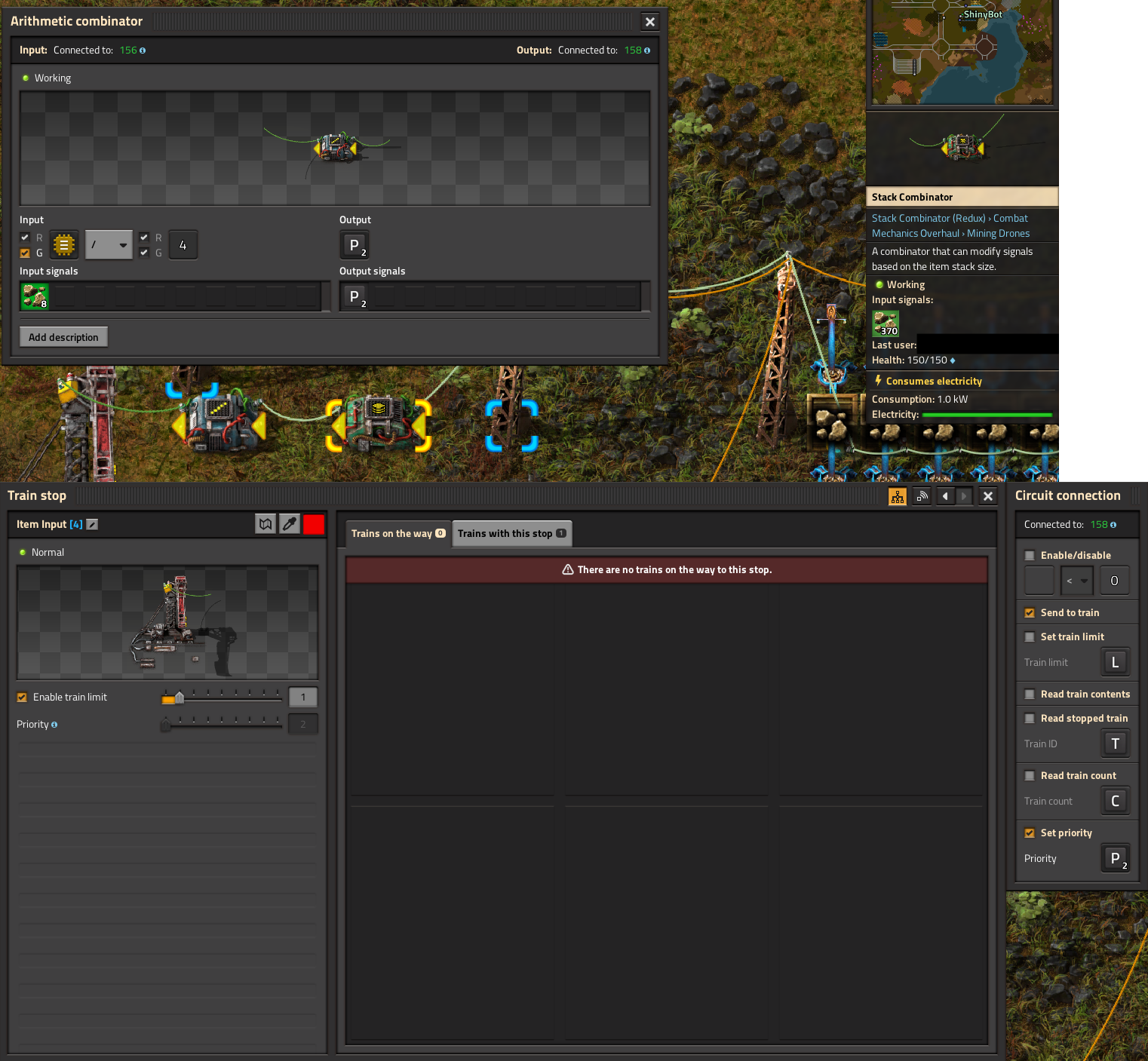The image size is (1148, 1061).
Task: Switch to Trains on the way tab
Action: point(398,533)
